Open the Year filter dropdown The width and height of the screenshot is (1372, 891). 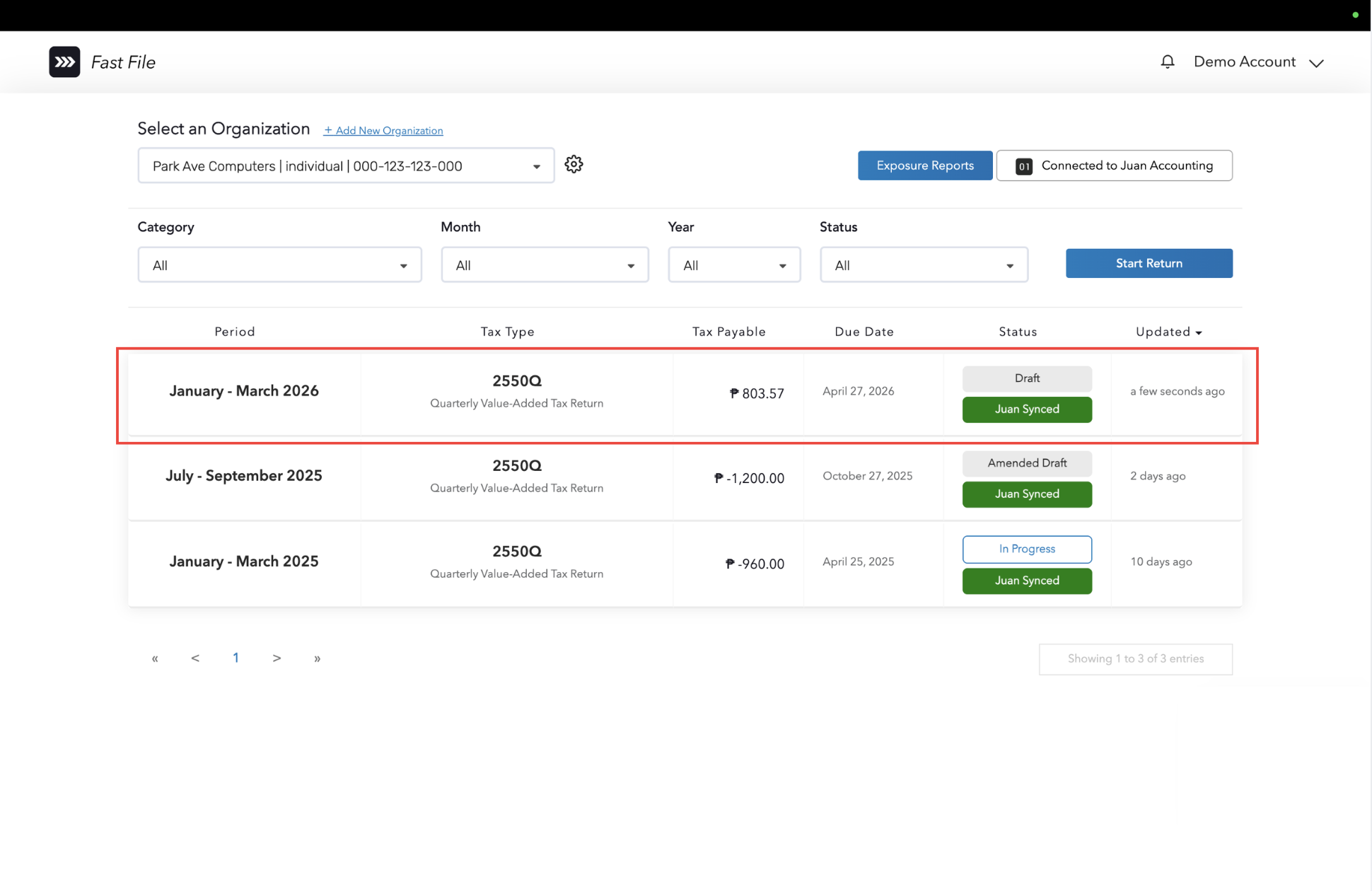pos(734,265)
